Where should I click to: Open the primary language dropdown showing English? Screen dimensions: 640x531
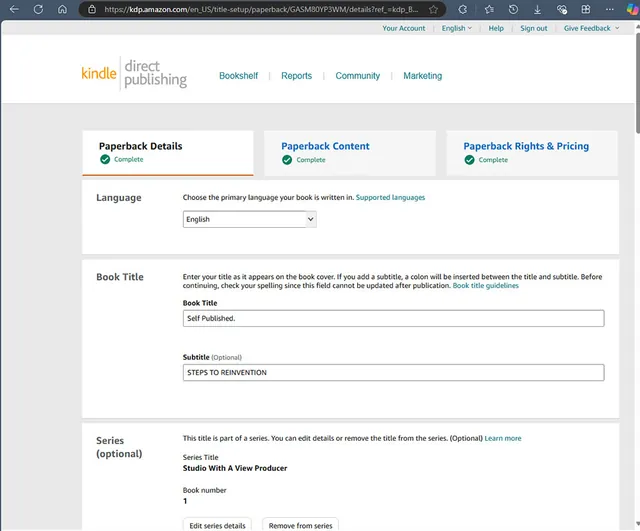(x=249, y=219)
